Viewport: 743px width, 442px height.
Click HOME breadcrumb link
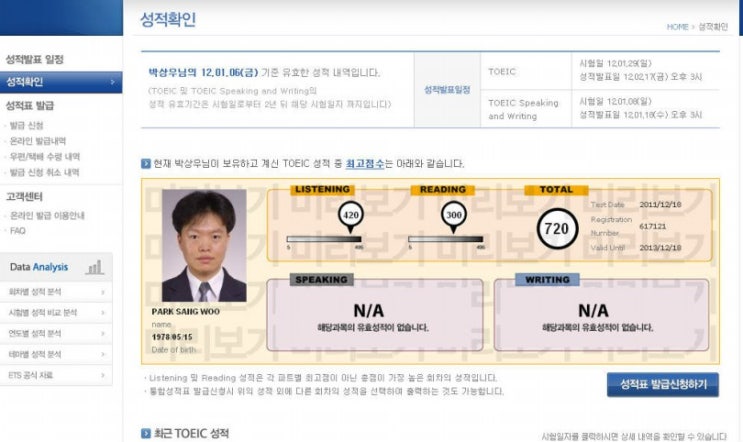[x=677, y=27]
